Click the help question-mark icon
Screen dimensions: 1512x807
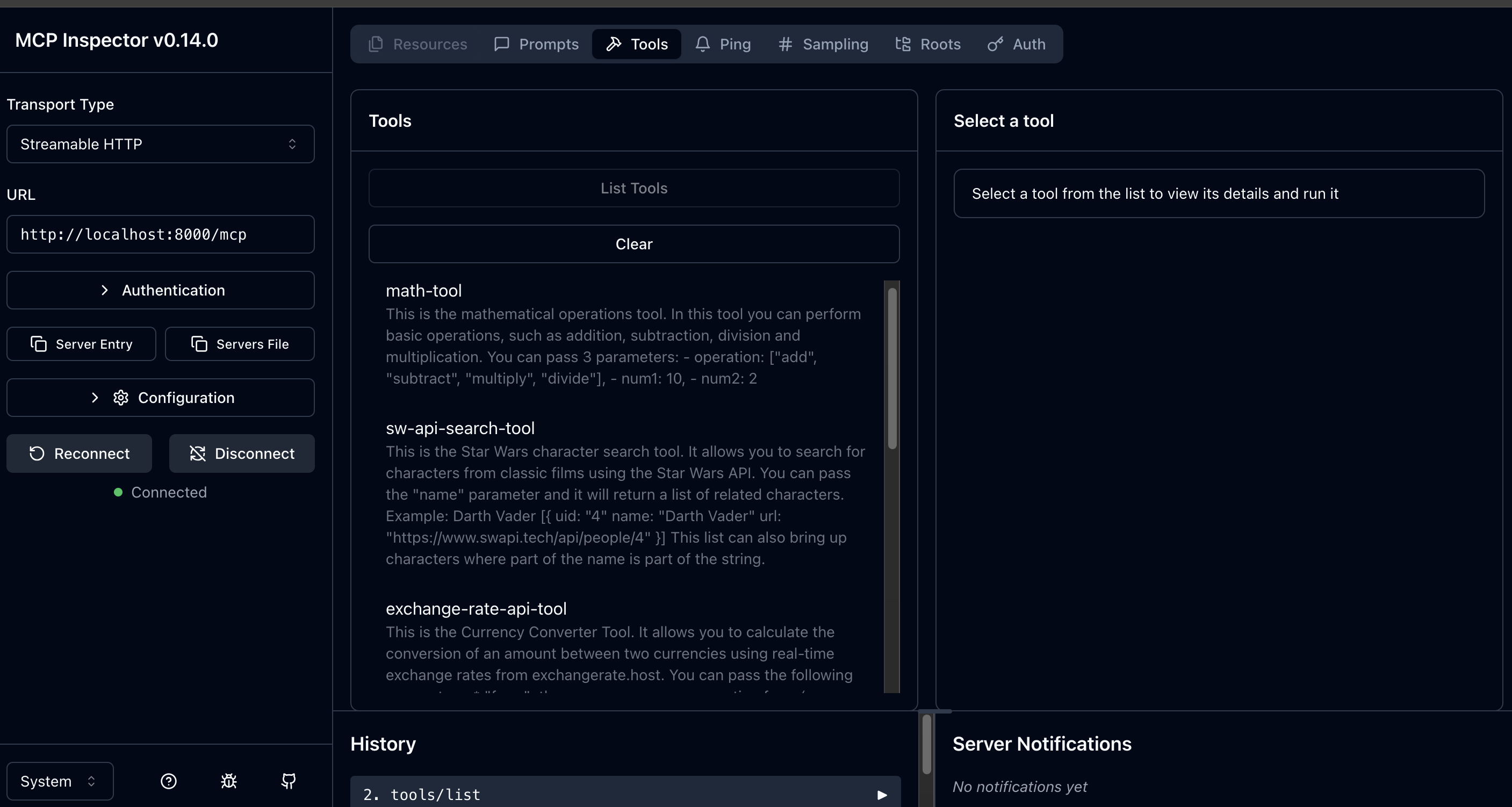pos(169,781)
